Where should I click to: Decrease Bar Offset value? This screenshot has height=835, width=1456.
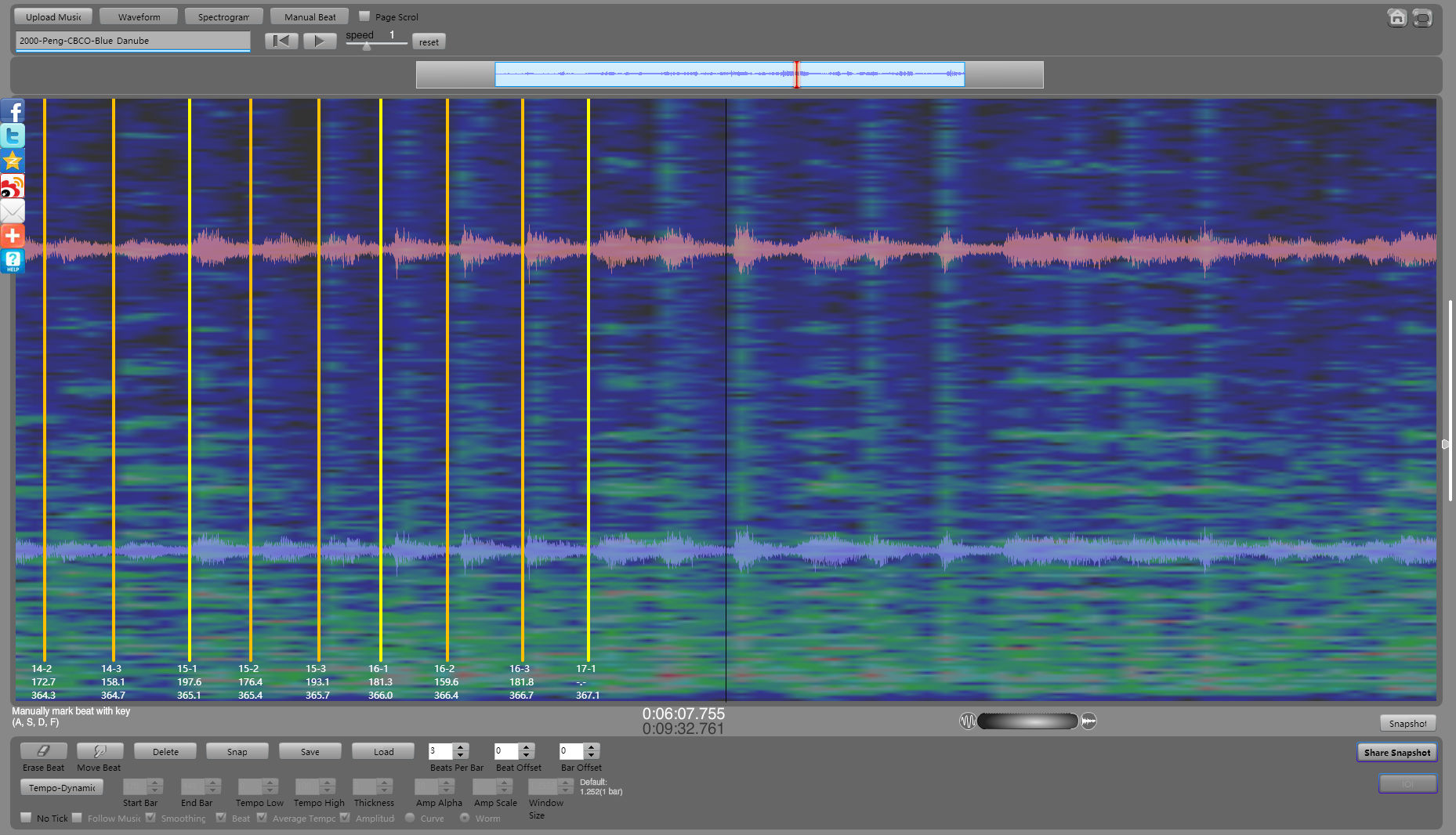(592, 755)
